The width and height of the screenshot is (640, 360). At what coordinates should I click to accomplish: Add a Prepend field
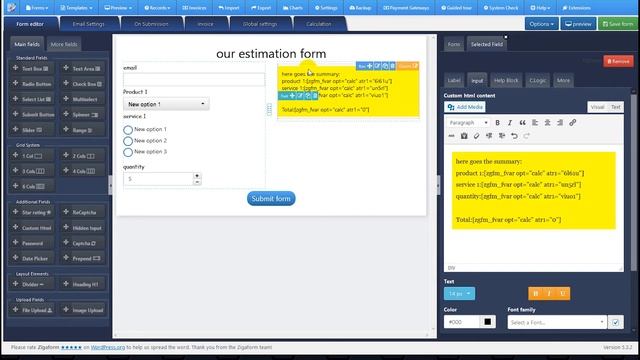[83, 258]
